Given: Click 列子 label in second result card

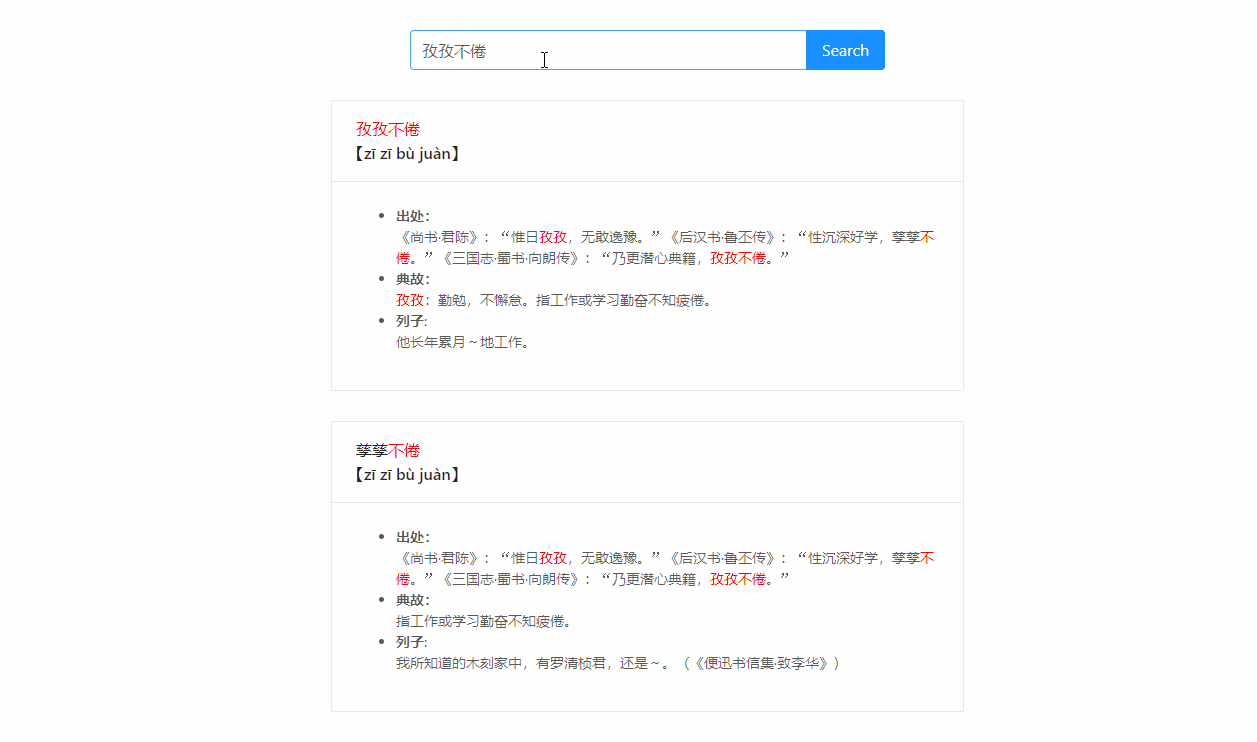Looking at the screenshot, I should (412, 642).
